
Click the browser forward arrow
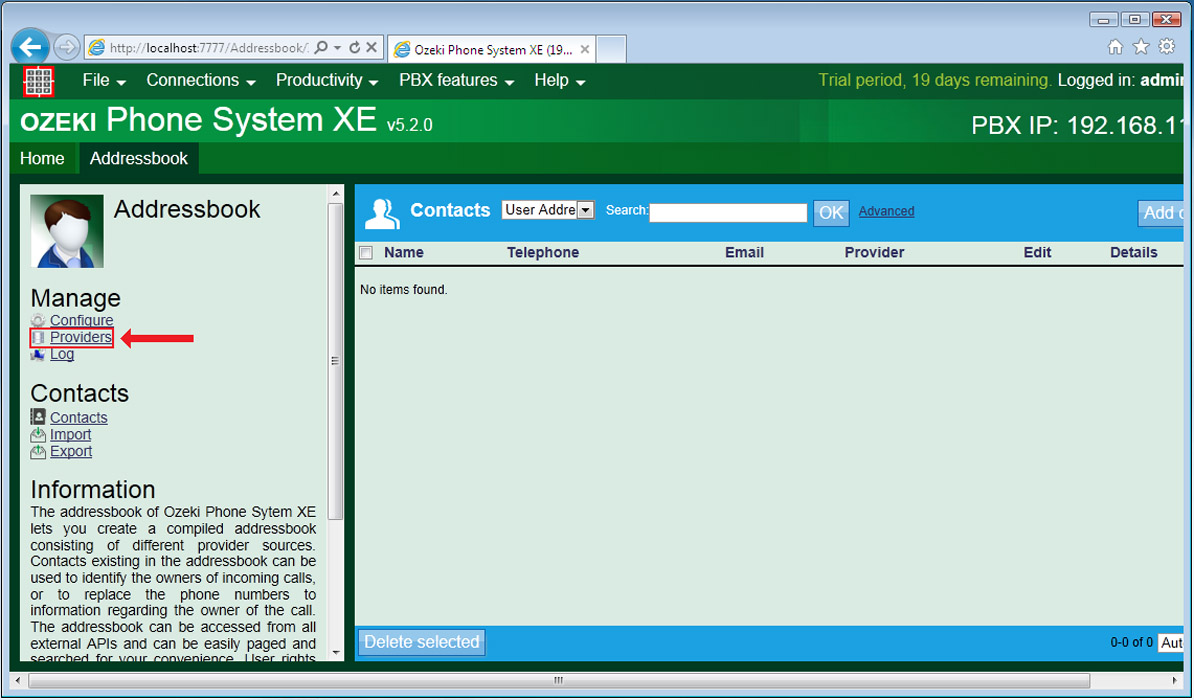[67, 48]
